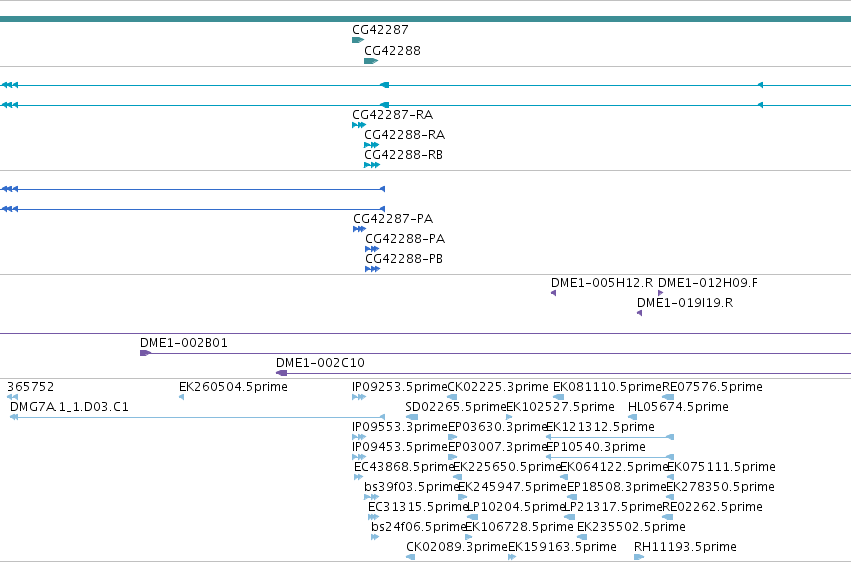Select the EK075111.5prime EST label
Image resolution: width=851 pixels, height=562 pixels.
[x=721, y=468]
